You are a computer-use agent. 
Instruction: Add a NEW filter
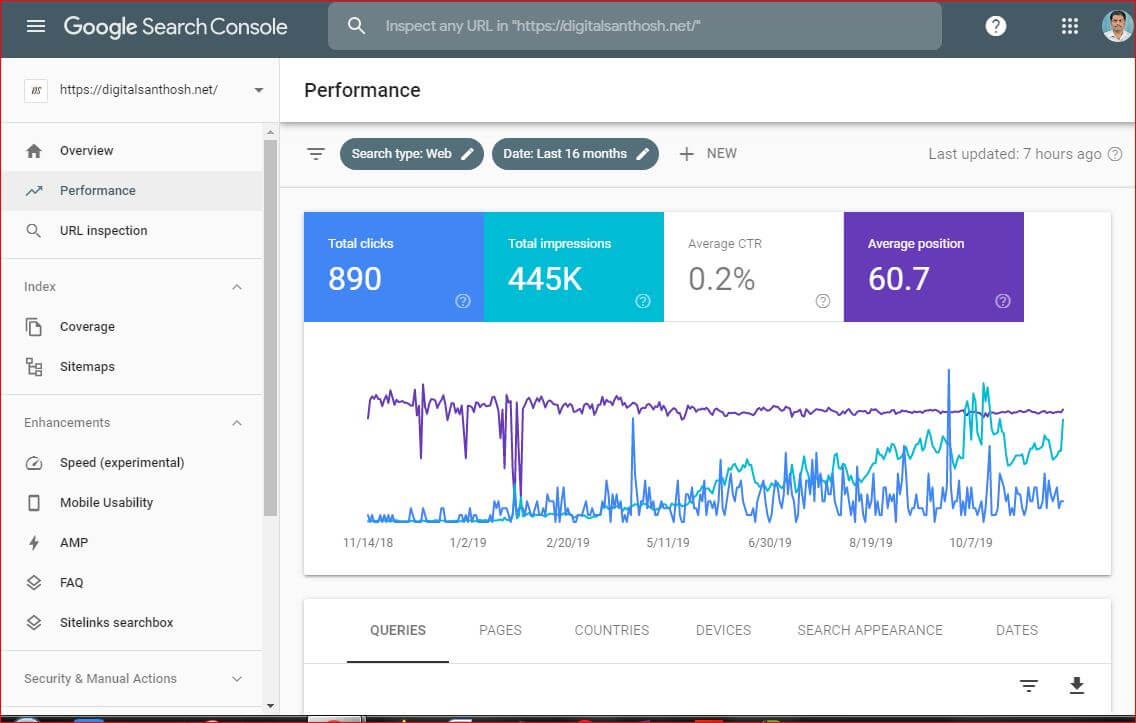[x=708, y=154]
